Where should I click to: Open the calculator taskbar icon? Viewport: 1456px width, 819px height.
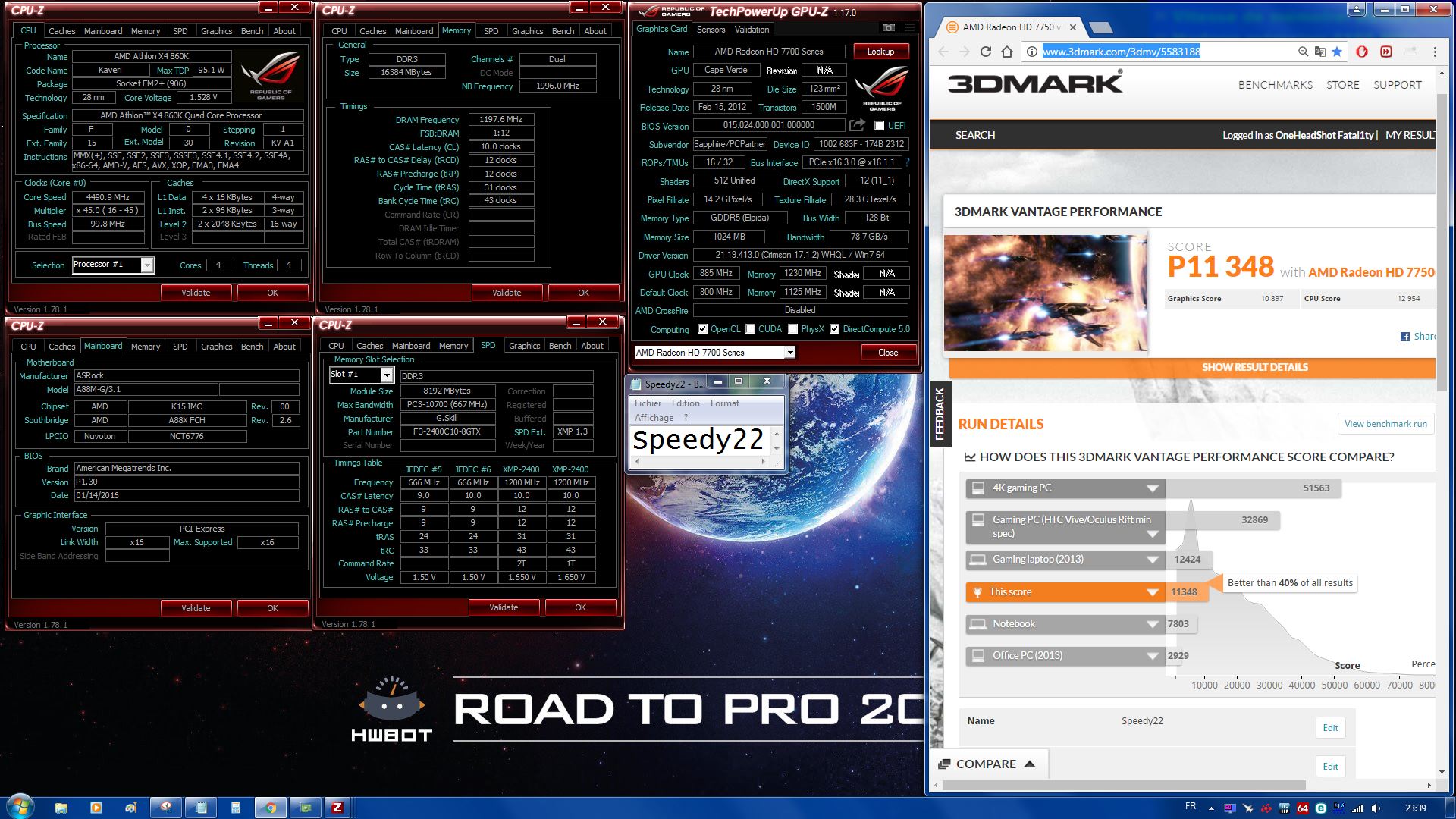(236, 808)
